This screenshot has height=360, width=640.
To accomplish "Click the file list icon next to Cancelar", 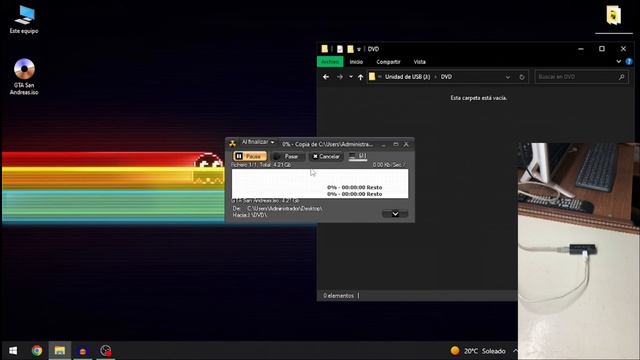I will (x=358, y=156).
